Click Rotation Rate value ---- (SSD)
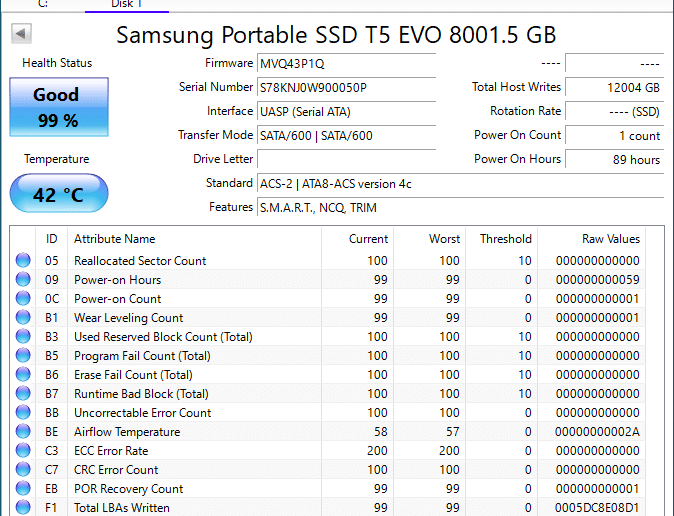The height and width of the screenshot is (516, 674). [615, 112]
